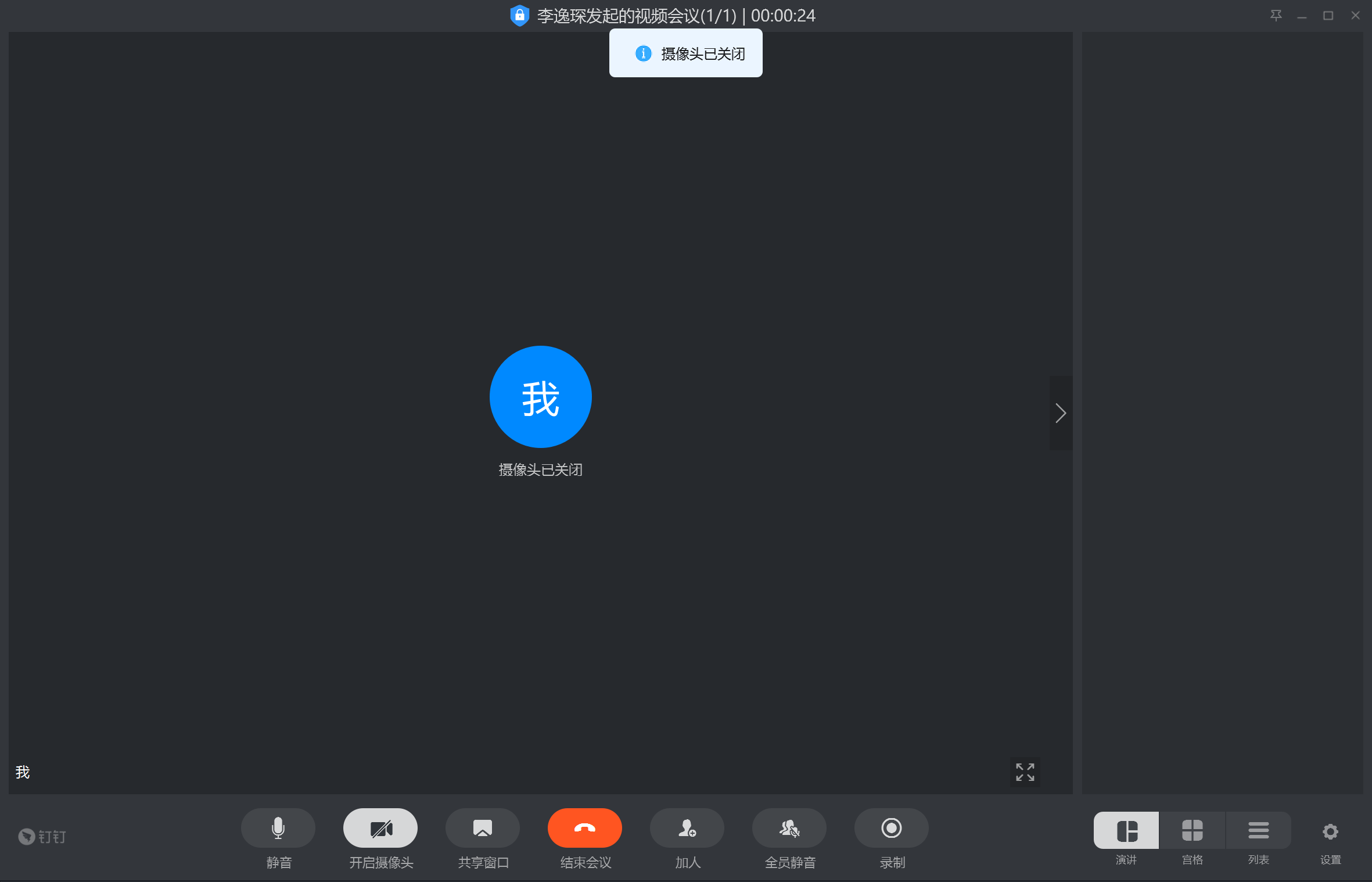The height and width of the screenshot is (882, 1372).
Task: Click the meeting title text
Action: coord(637,16)
